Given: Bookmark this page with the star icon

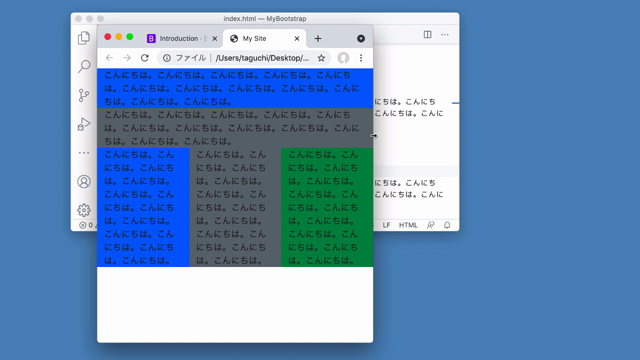Looking at the screenshot, I should tap(321, 58).
